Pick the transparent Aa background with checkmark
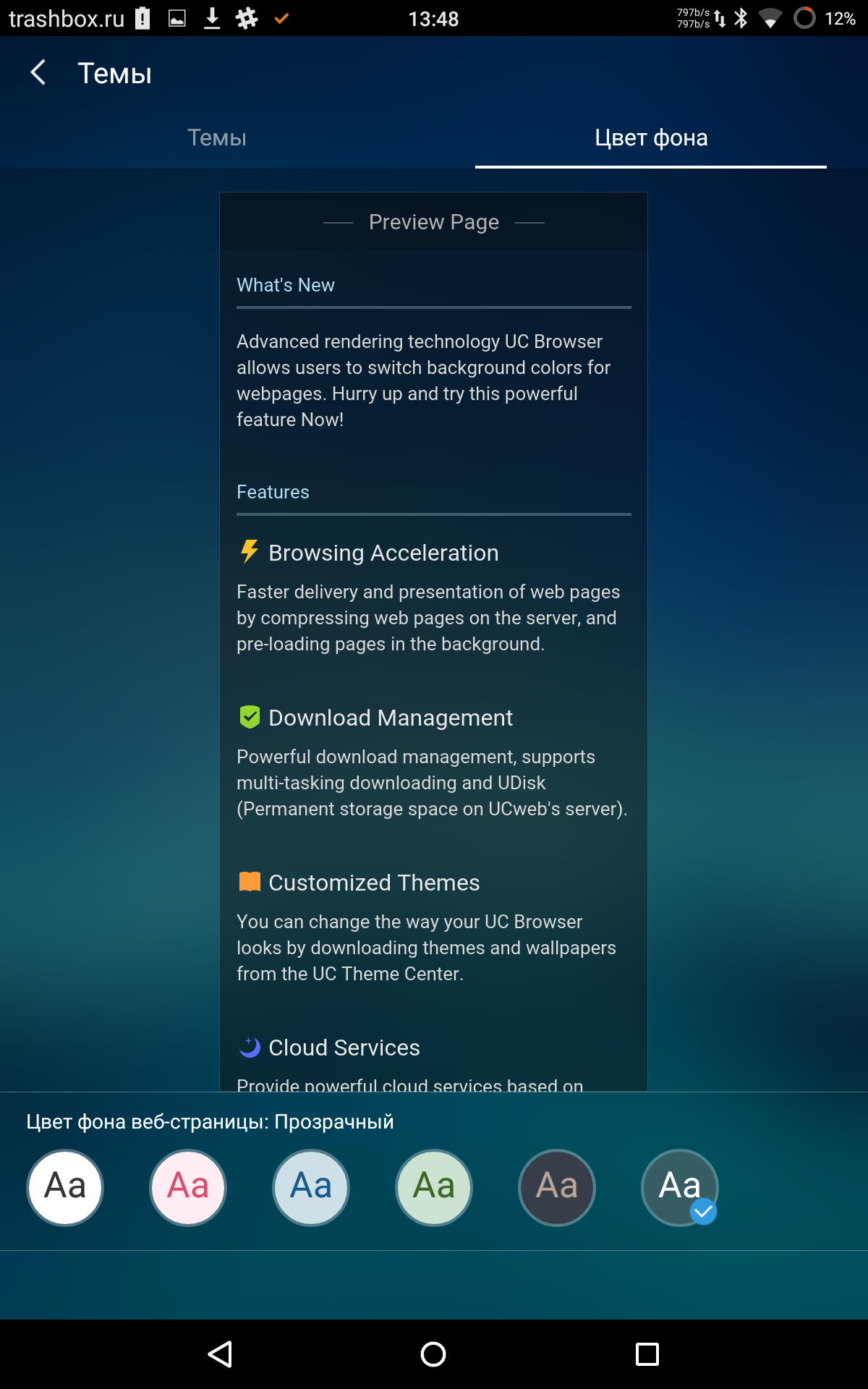Screen dimensions: 868x1389 pyautogui.click(x=680, y=1187)
